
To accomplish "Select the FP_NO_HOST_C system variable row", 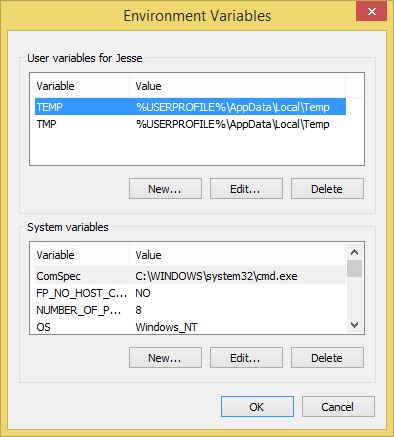I will [x=190, y=293].
